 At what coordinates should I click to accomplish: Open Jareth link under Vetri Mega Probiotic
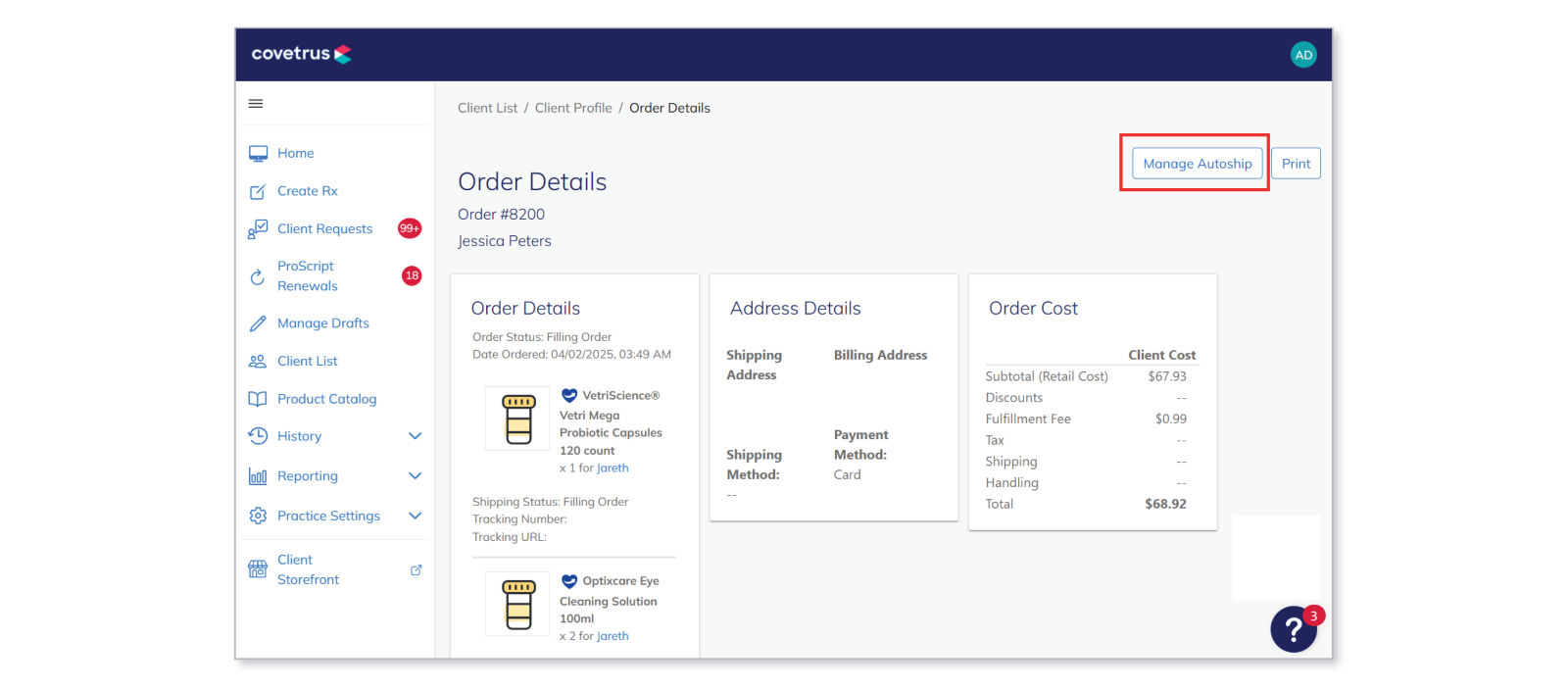[x=612, y=468]
